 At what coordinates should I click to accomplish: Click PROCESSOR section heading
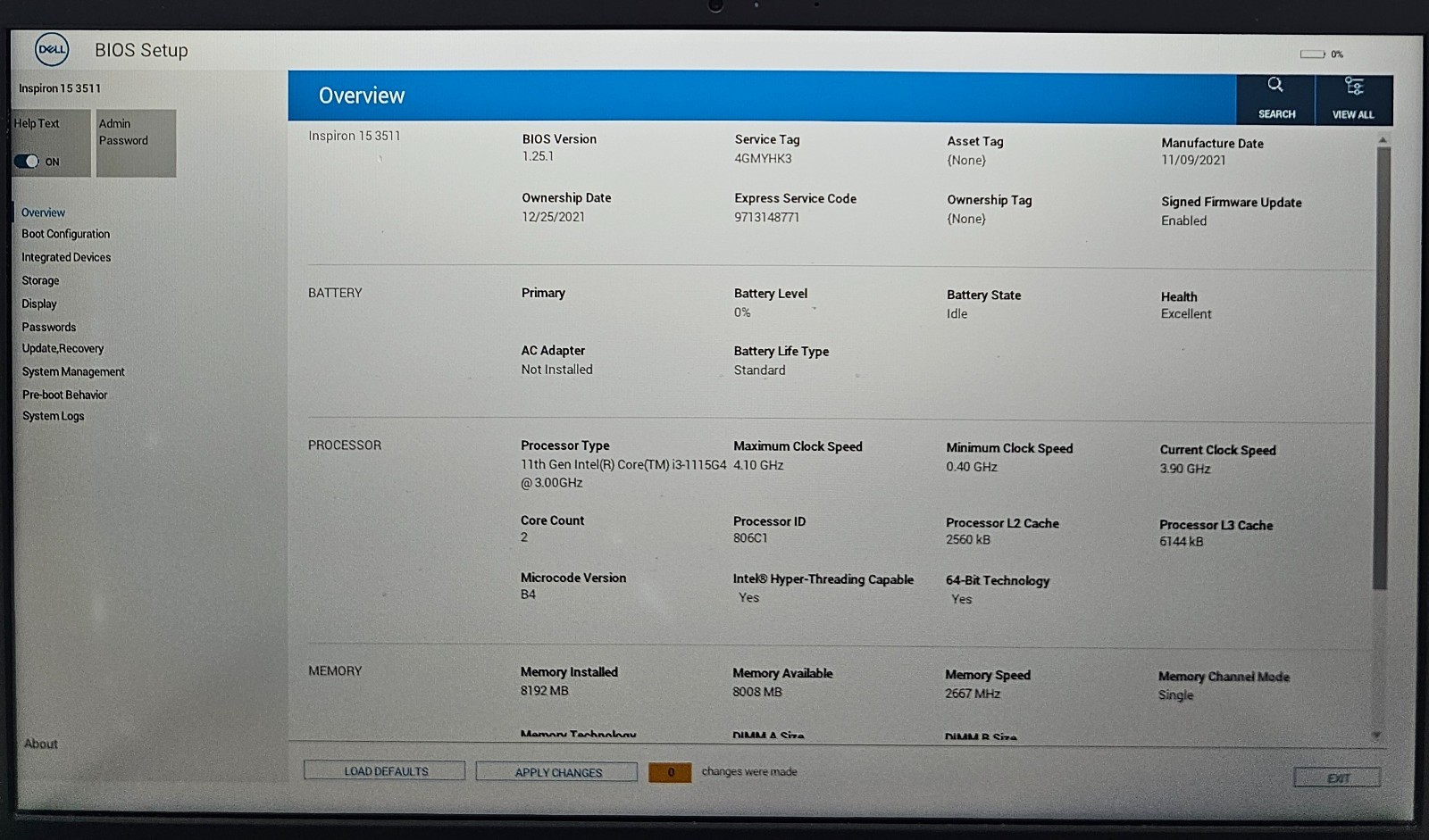point(345,445)
